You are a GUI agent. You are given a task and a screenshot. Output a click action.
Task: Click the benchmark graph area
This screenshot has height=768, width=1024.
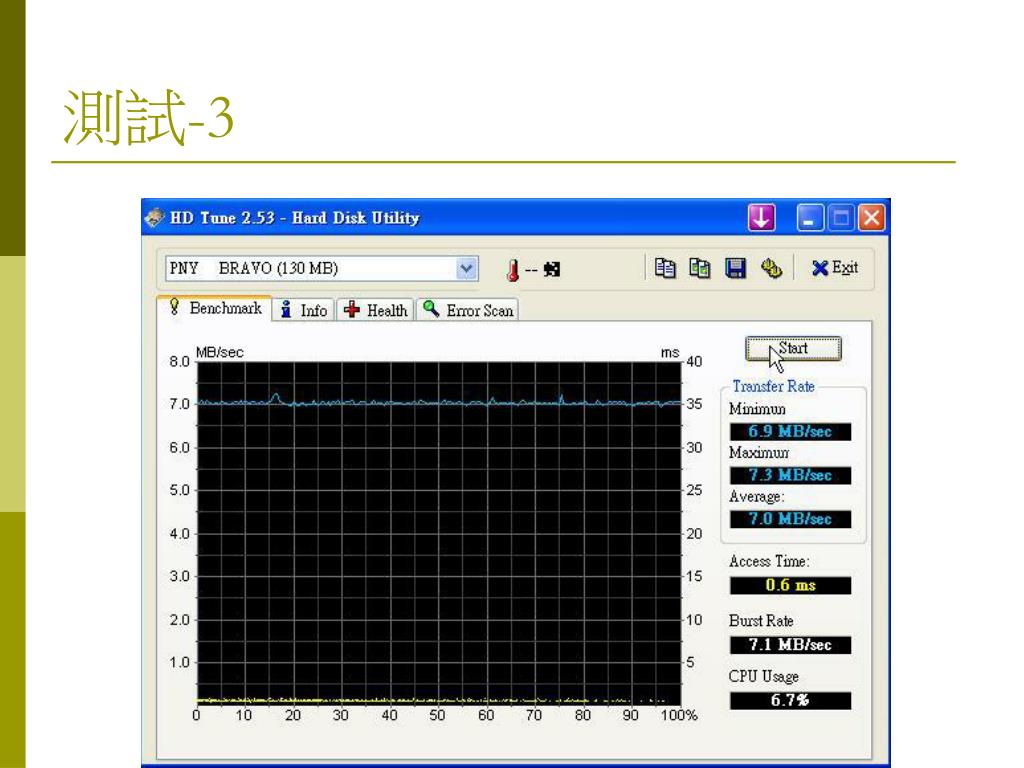(439, 534)
